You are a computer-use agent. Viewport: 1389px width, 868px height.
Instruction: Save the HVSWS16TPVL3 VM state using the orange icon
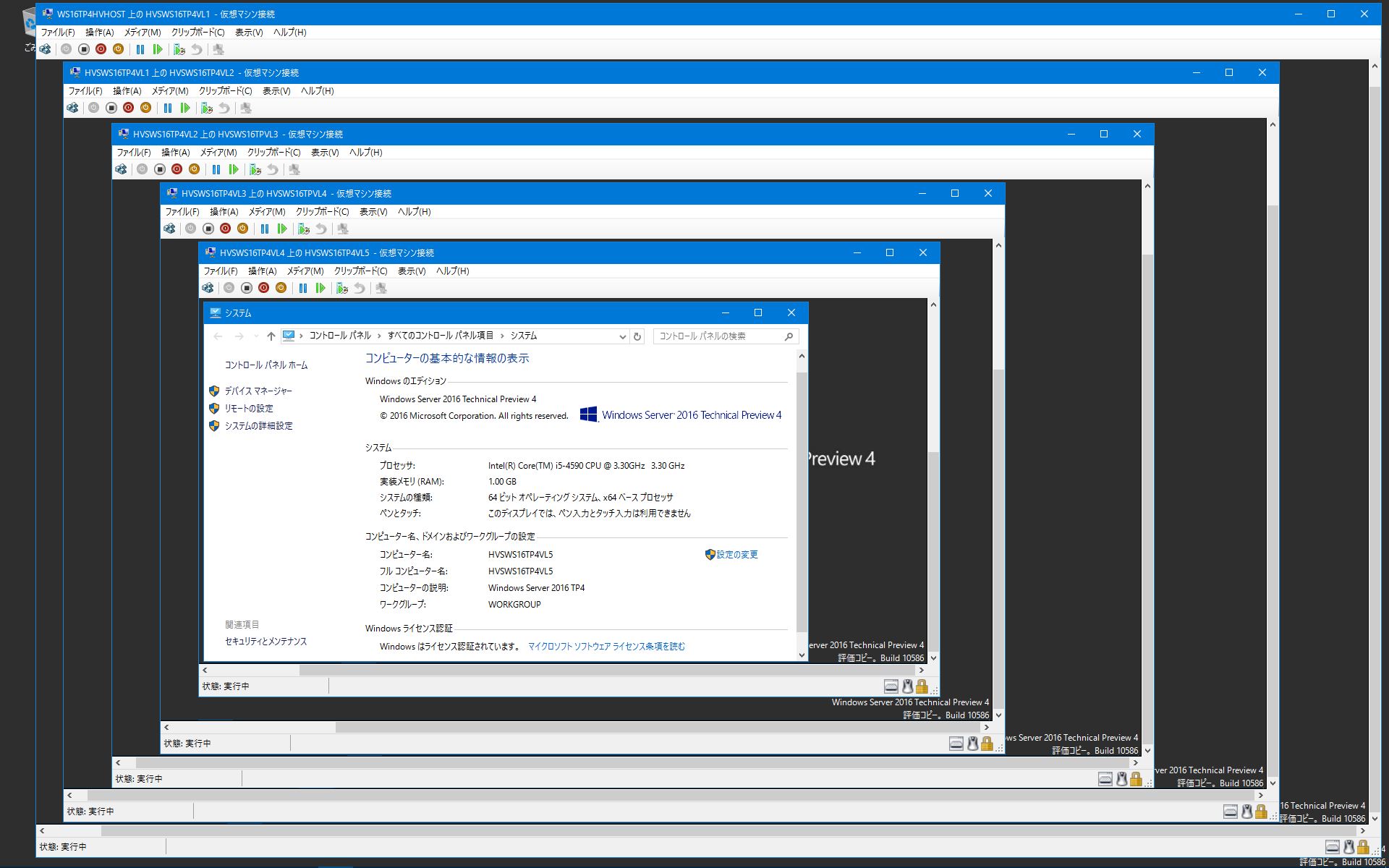pyautogui.click(x=195, y=169)
